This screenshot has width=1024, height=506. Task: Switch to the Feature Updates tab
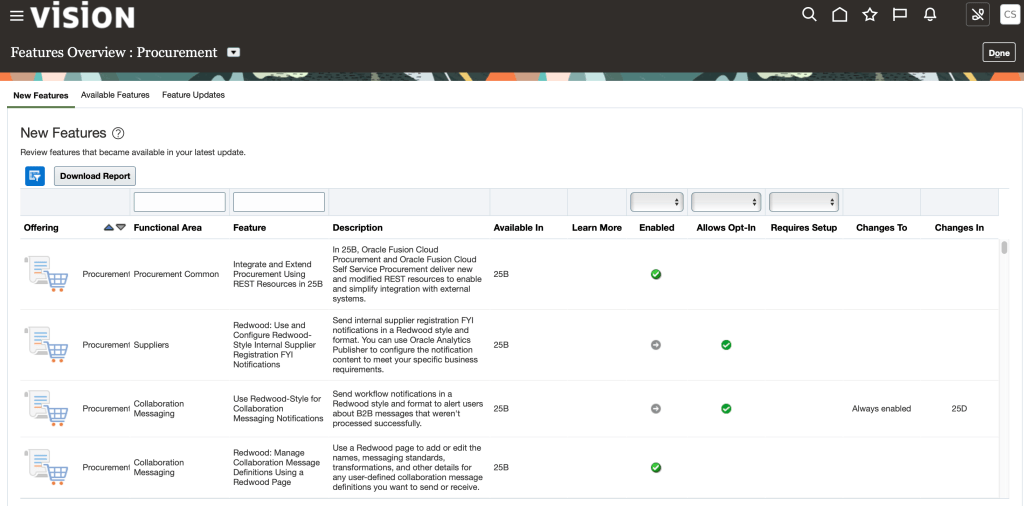193,95
